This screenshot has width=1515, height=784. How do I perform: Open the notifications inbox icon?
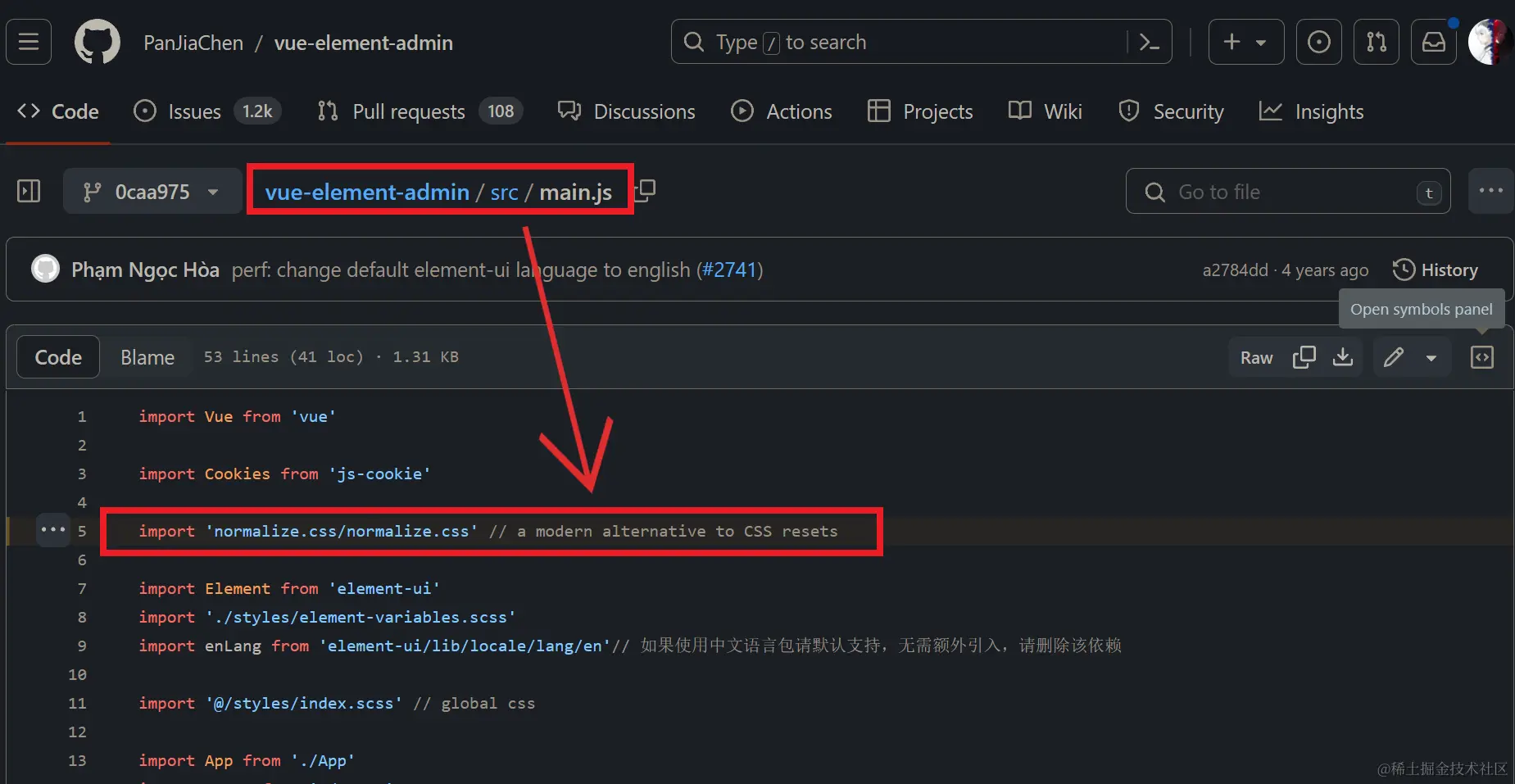(1433, 42)
